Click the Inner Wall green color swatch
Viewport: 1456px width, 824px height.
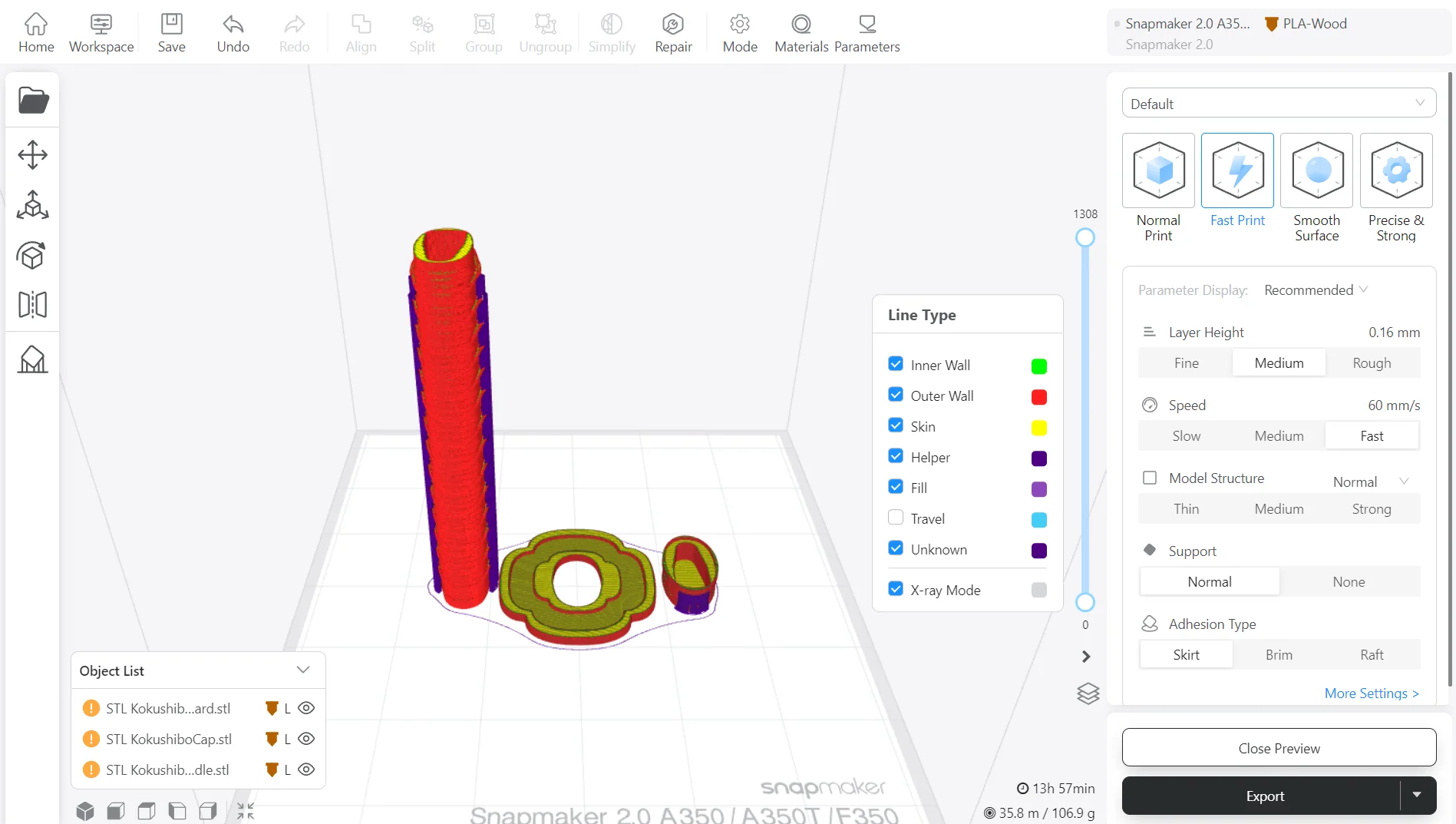(1038, 366)
